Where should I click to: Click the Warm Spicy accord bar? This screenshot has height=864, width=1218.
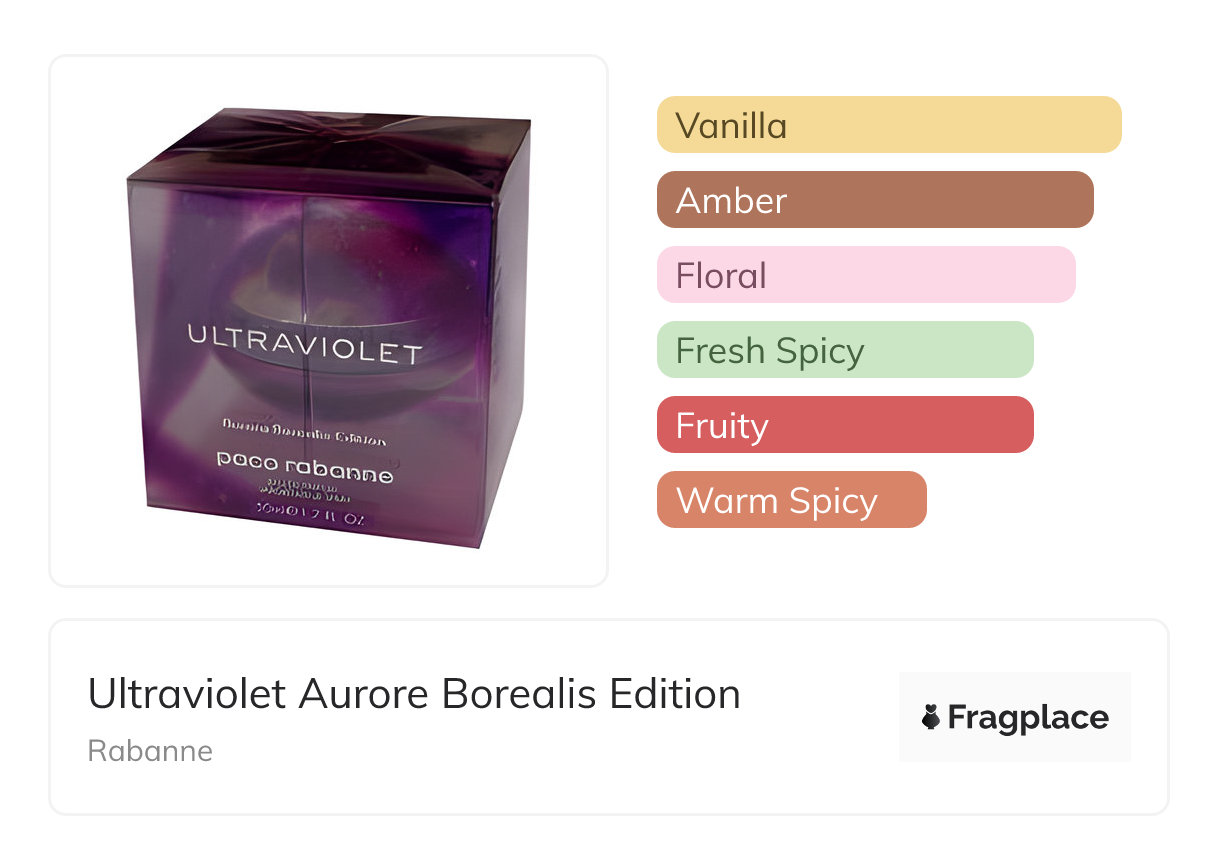click(792, 500)
